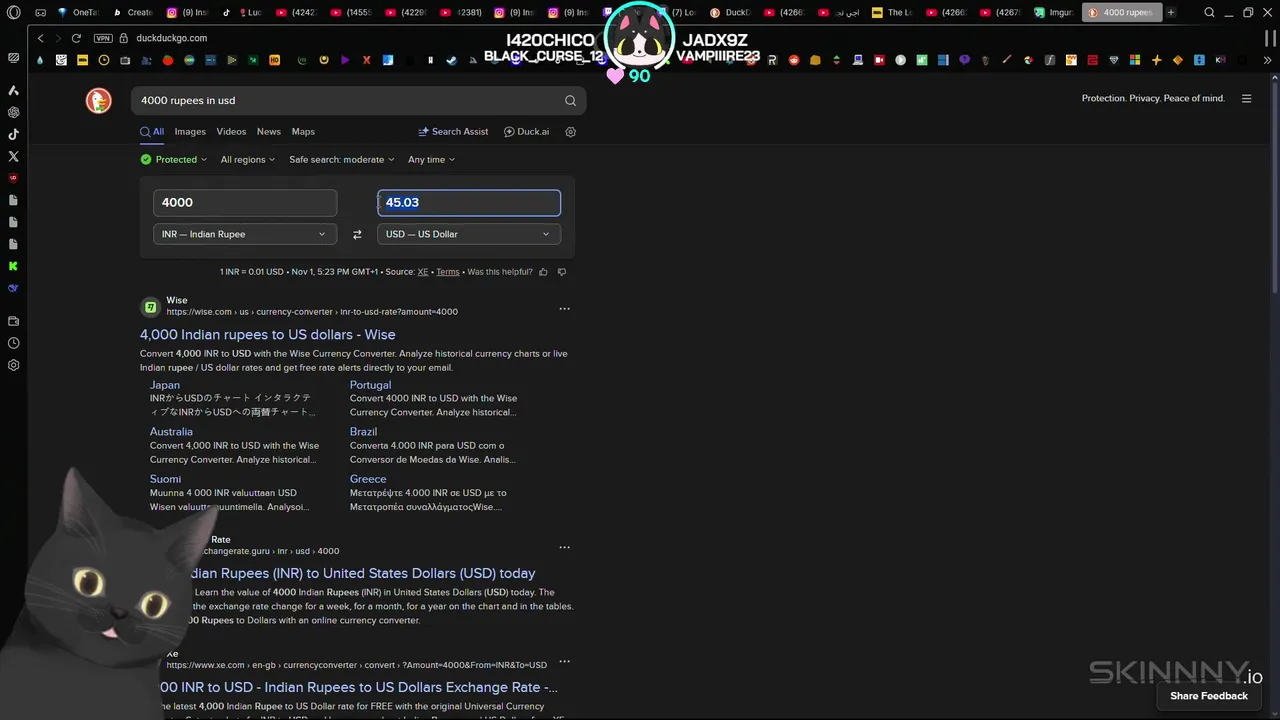
Task: Open the Australia Wise sublink
Action: point(171,432)
